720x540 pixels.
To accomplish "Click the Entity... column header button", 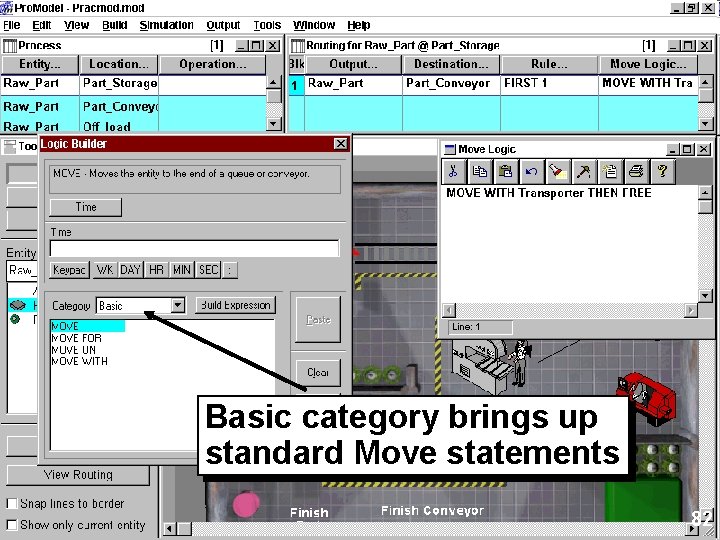I will [40, 64].
